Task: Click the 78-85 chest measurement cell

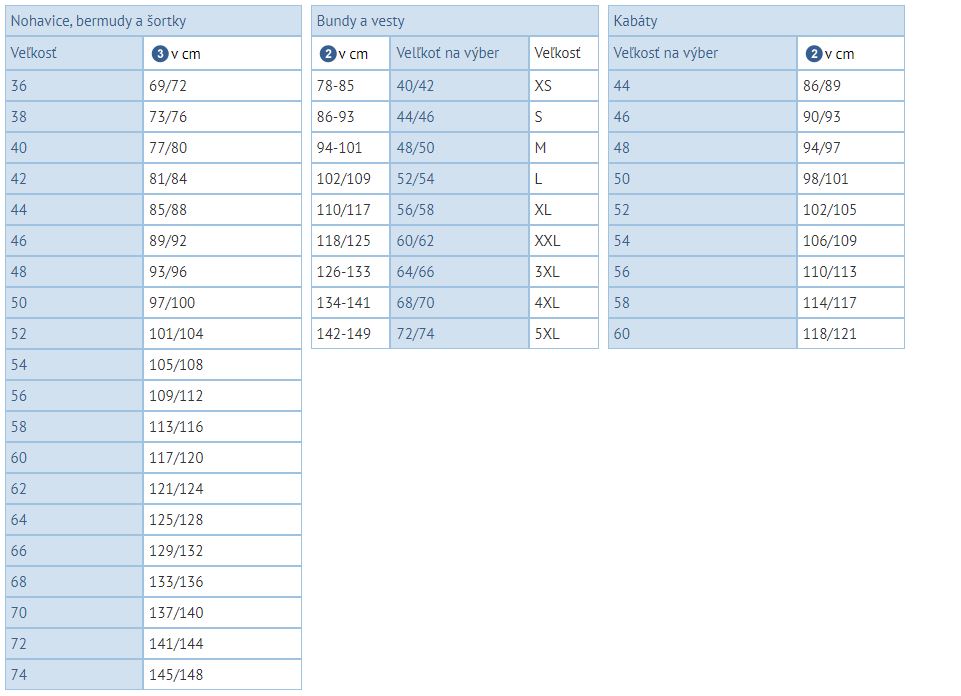Action: point(351,86)
